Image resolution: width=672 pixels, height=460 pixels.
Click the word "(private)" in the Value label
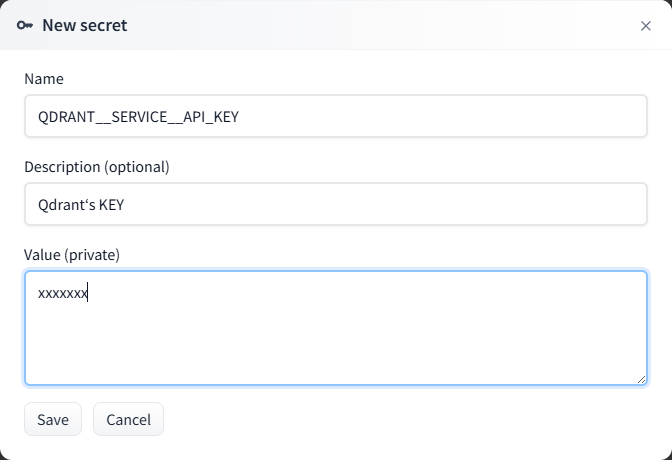point(92,255)
